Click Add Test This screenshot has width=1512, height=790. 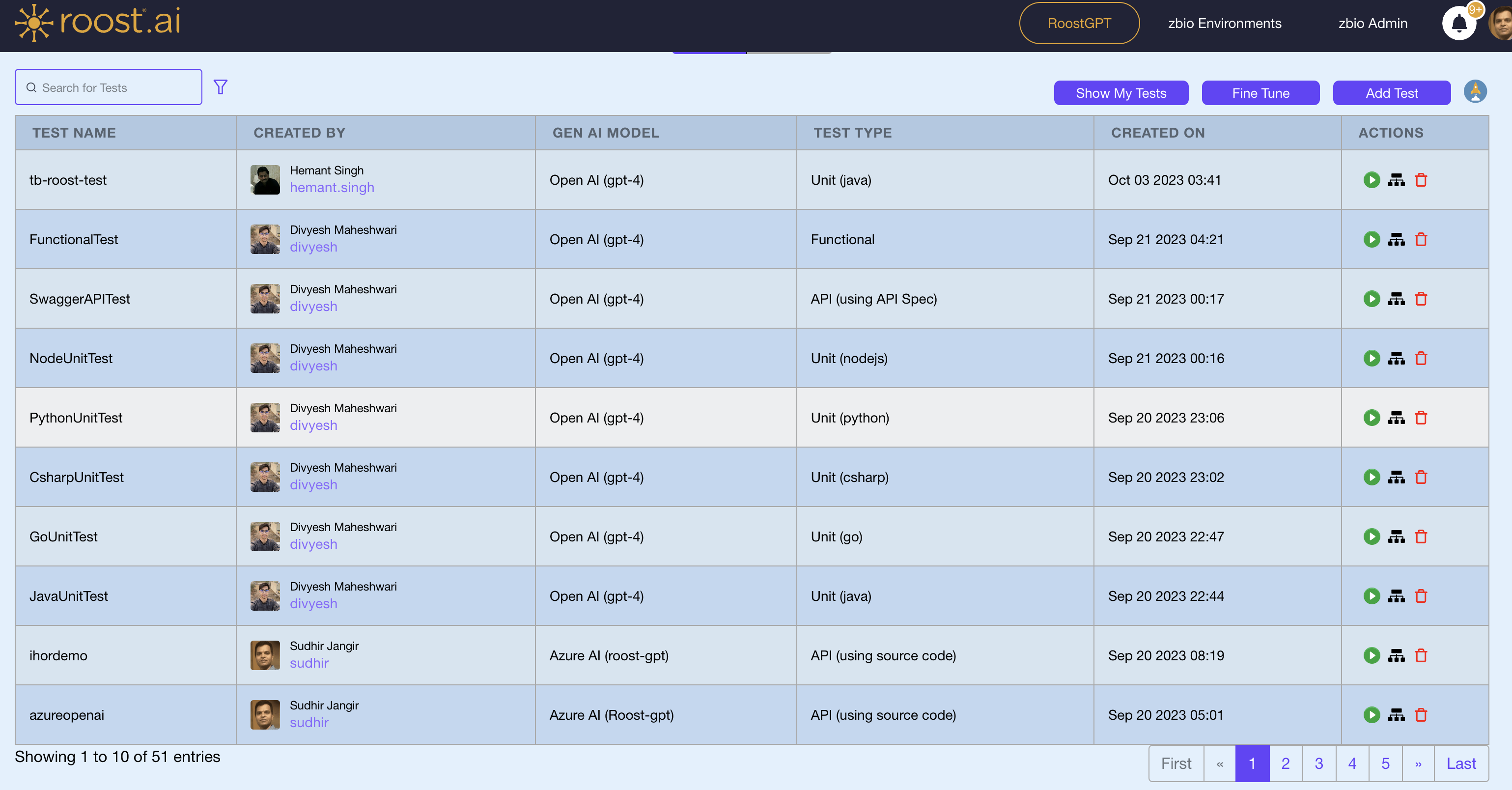click(x=1392, y=93)
